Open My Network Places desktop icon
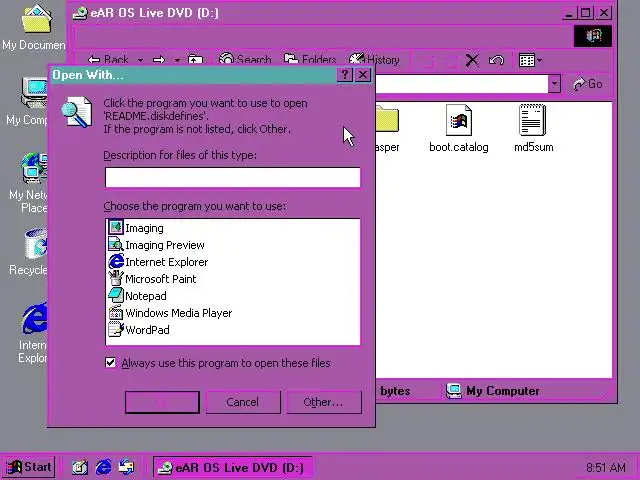 29,184
